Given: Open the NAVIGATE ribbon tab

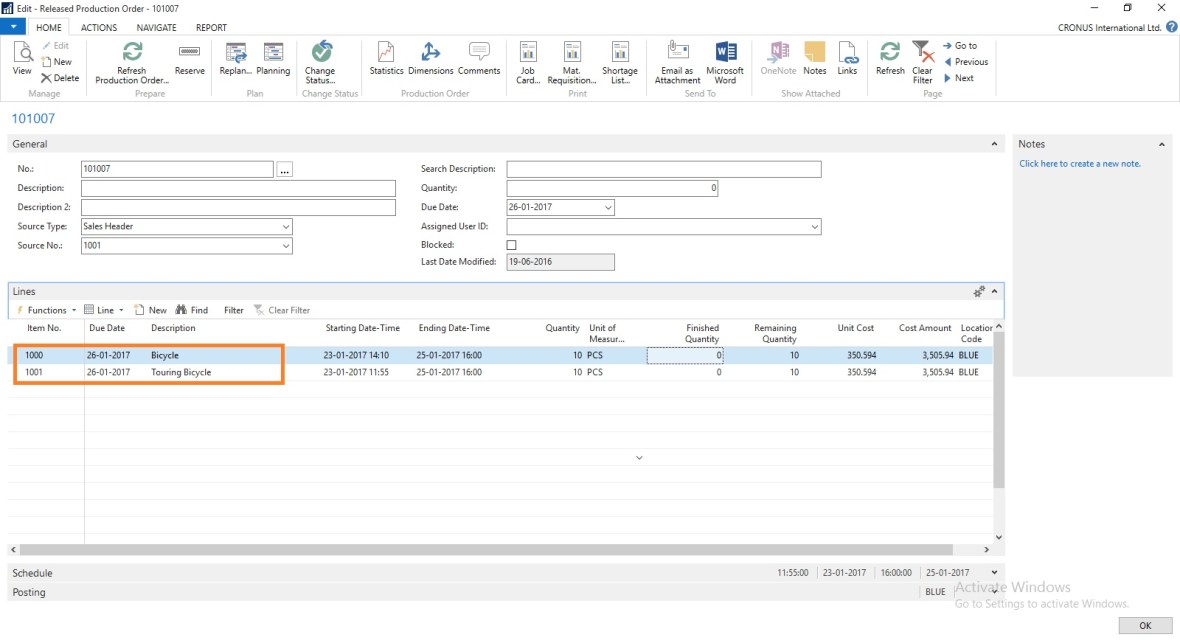Looking at the screenshot, I should [157, 28].
